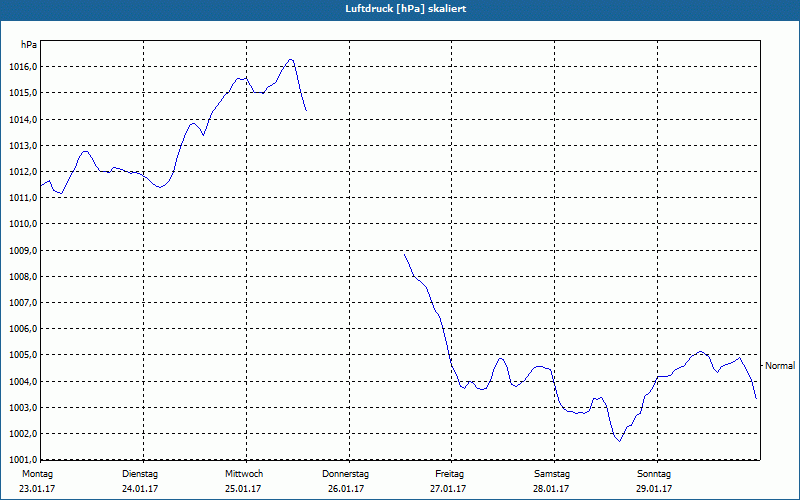The height and width of the screenshot is (500, 800).
Task: Click the 'Dienstag' day label
Action: point(140,474)
